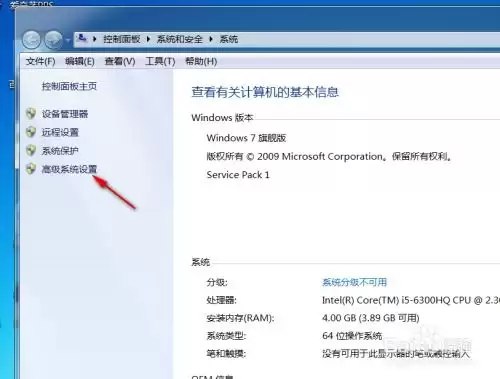Select 系统和安全 in the breadcrumb

(180, 39)
